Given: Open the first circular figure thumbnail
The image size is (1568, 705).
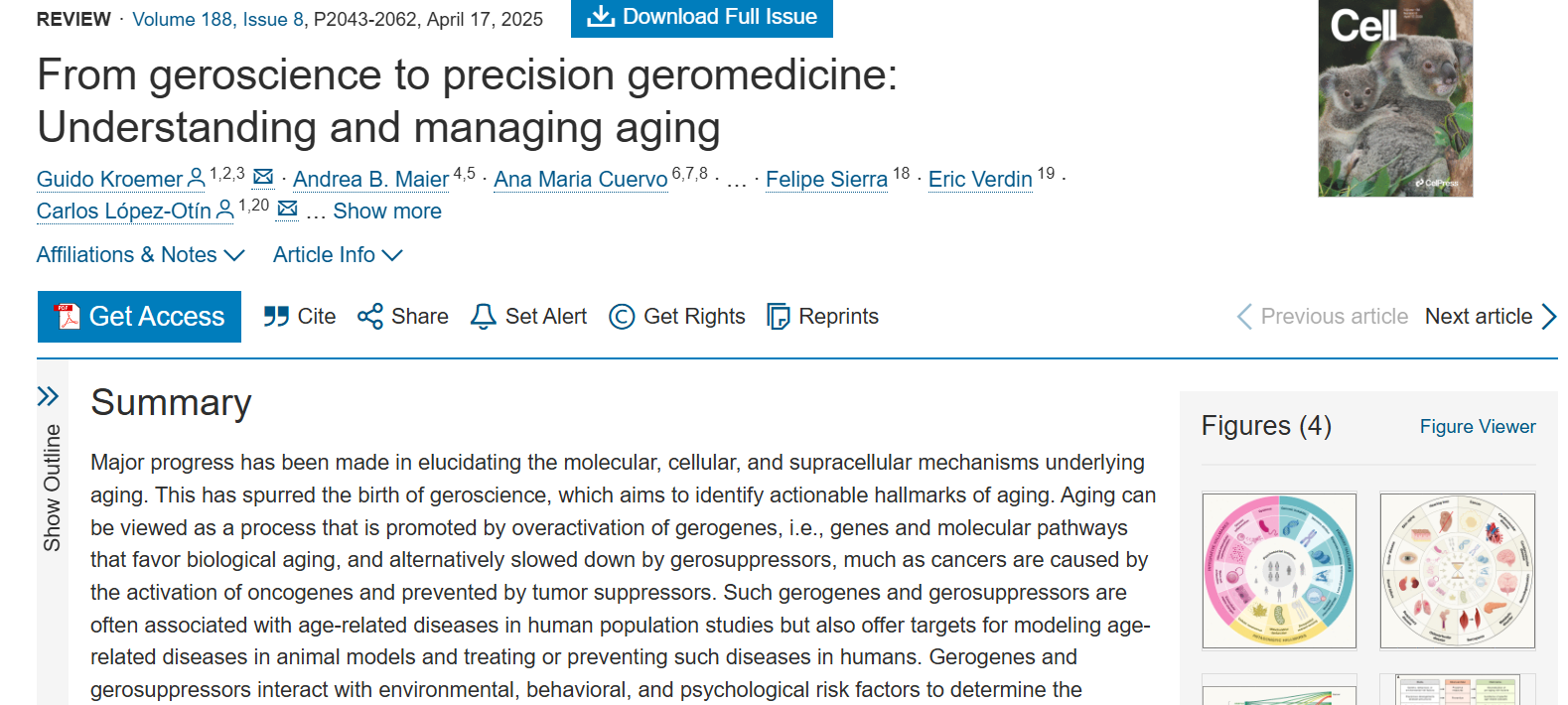Looking at the screenshot, I should [x=1279, y=571].
